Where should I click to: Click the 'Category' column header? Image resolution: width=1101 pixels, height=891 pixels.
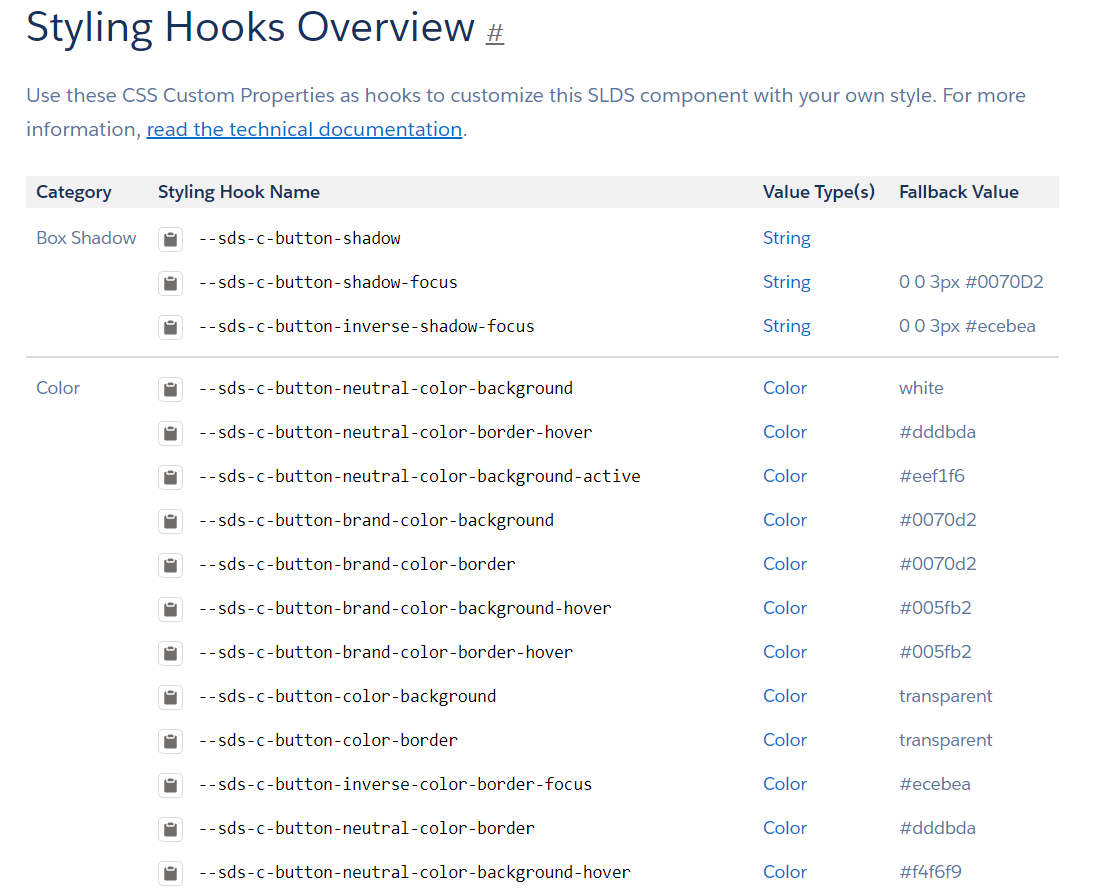tap(74, 192)
